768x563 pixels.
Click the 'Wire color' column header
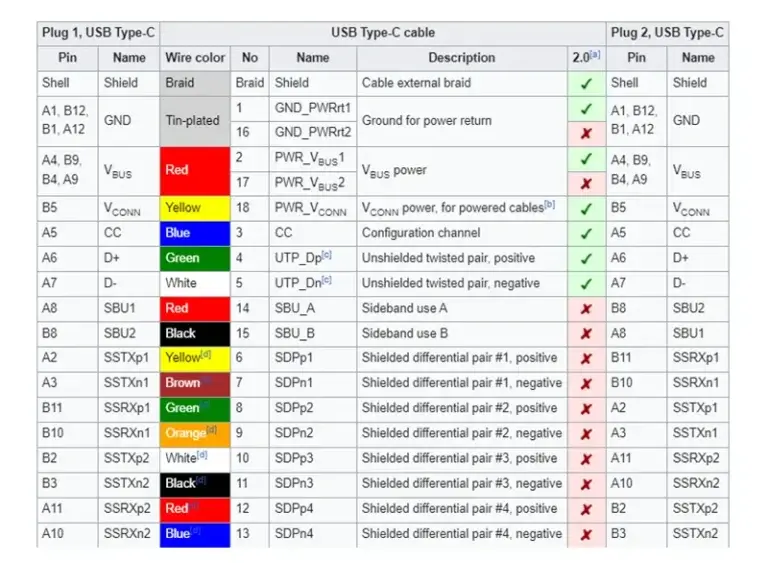[195, 58]
